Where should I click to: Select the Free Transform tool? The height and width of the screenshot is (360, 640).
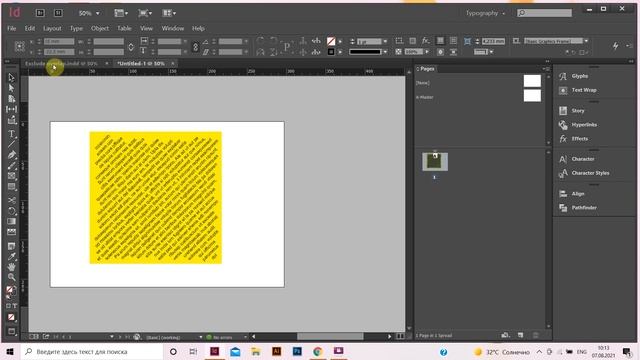click(11, 211)
